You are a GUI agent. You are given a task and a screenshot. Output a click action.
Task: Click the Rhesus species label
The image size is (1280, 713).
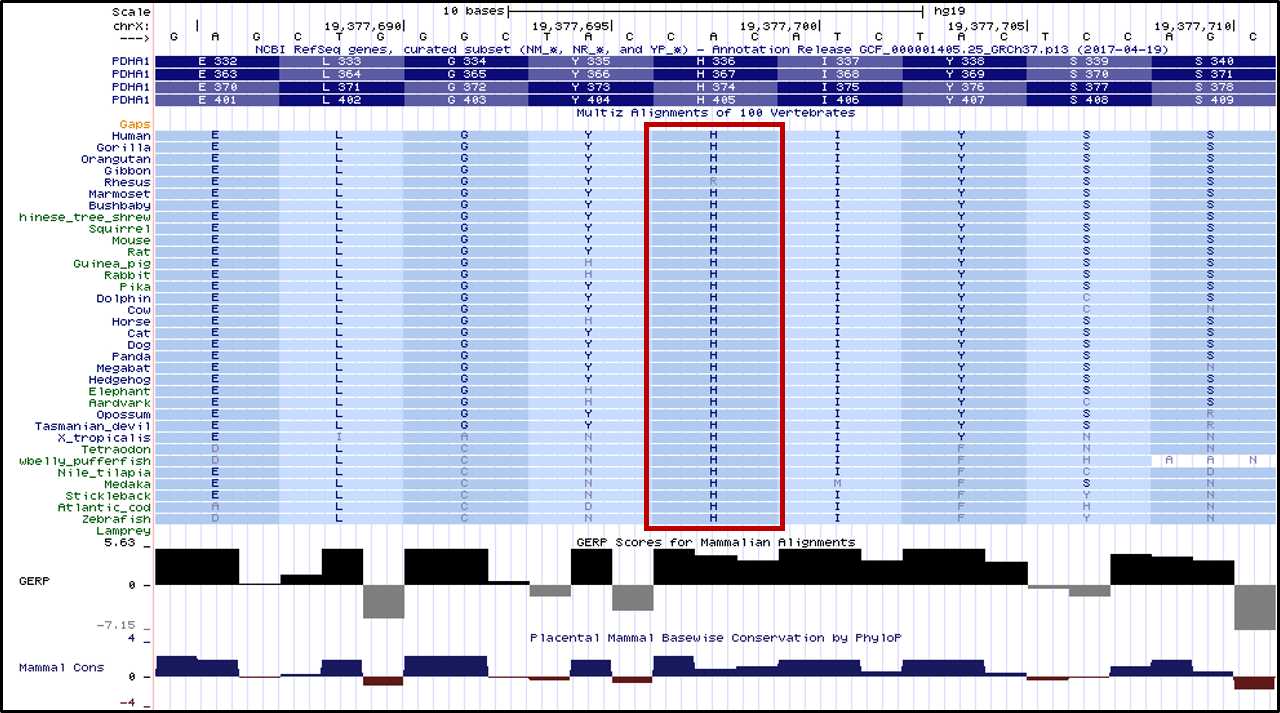click(x=127, y=182)
